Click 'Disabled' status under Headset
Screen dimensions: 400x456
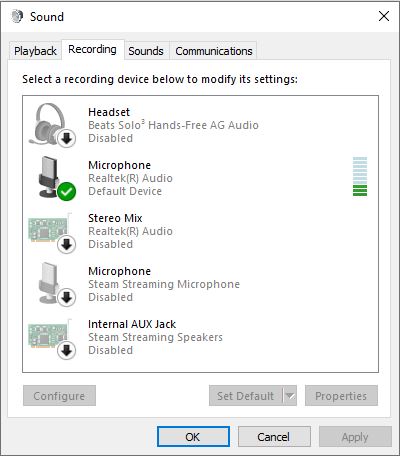pyautogui.click(x=111, y=138)
